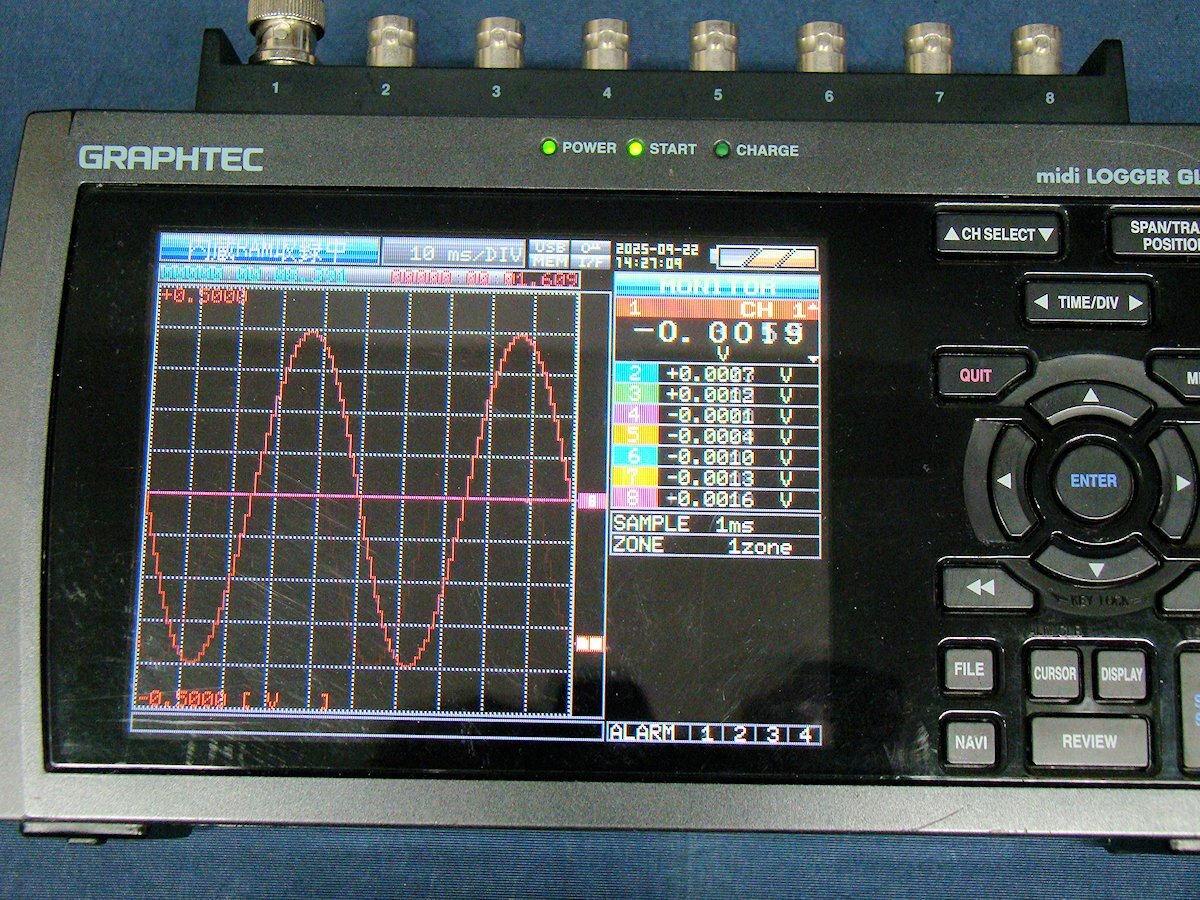Tap the up arrow key

1091,397
